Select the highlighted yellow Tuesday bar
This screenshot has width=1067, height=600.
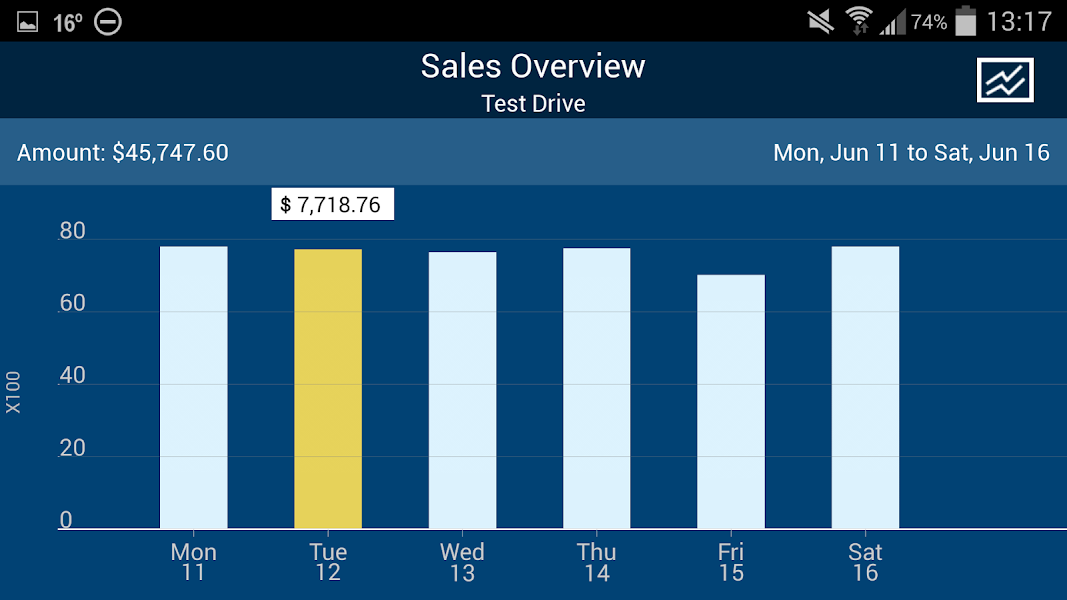328,388
